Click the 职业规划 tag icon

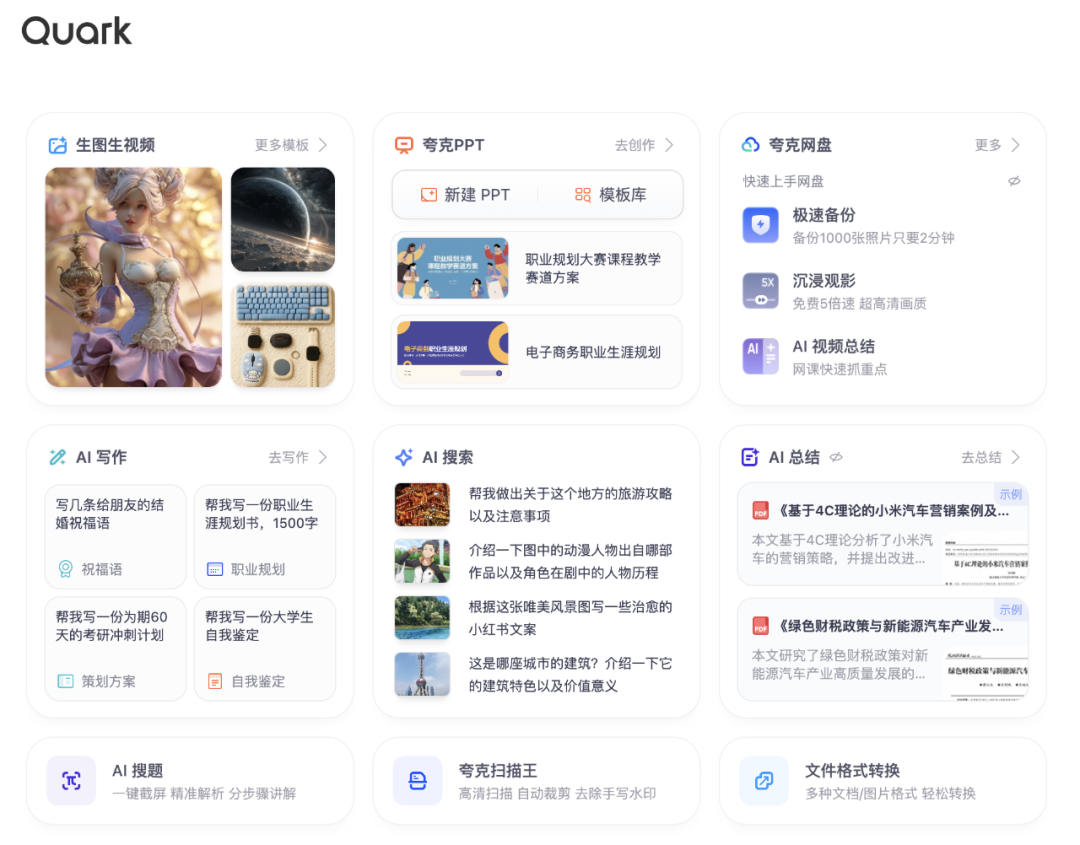[215, 570]
